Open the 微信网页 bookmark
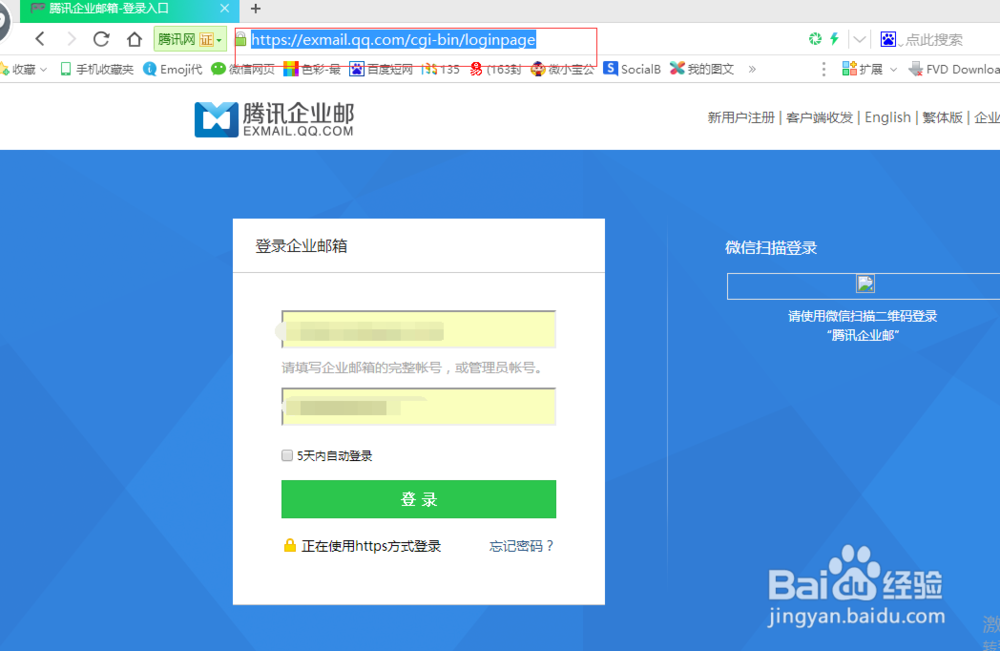1000x651 pixels. click(243, 69)
